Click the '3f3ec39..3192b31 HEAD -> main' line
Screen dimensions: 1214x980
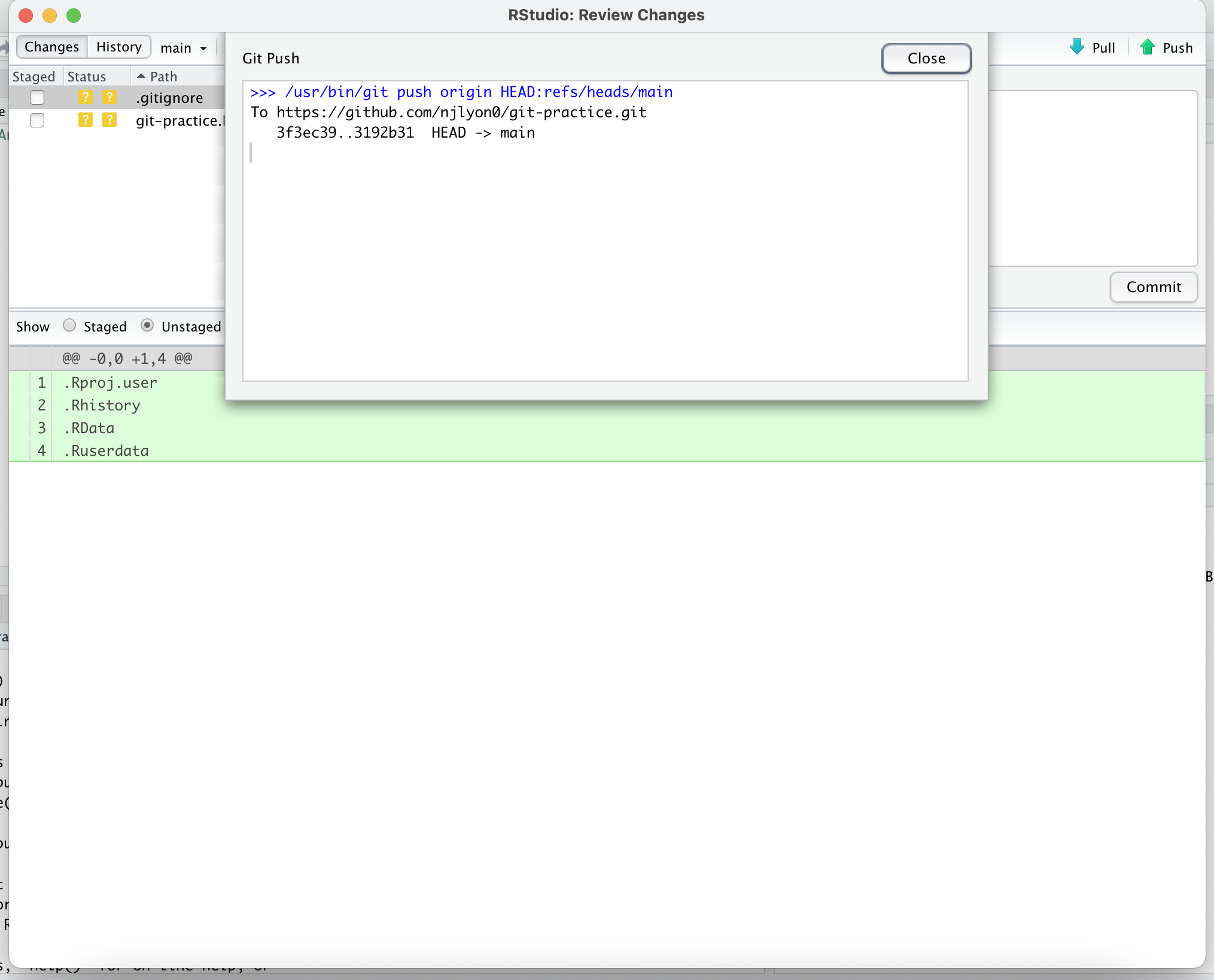point(406,132)
